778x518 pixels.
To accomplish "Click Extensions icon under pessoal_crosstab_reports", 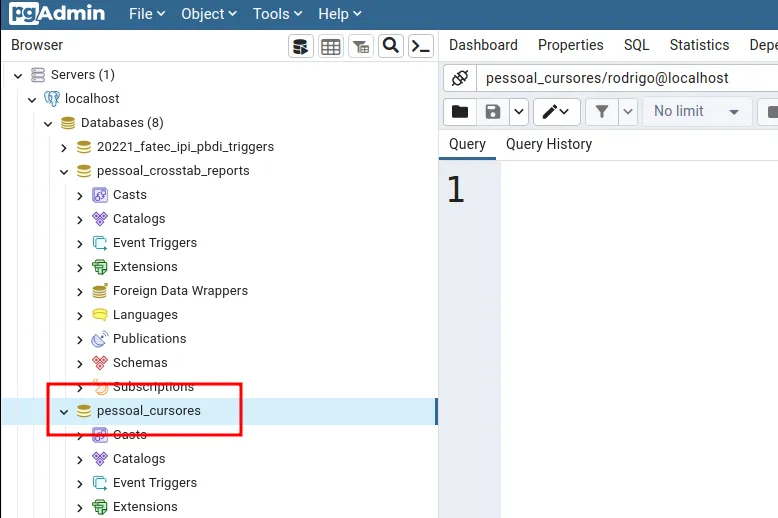I will (100, 267).
